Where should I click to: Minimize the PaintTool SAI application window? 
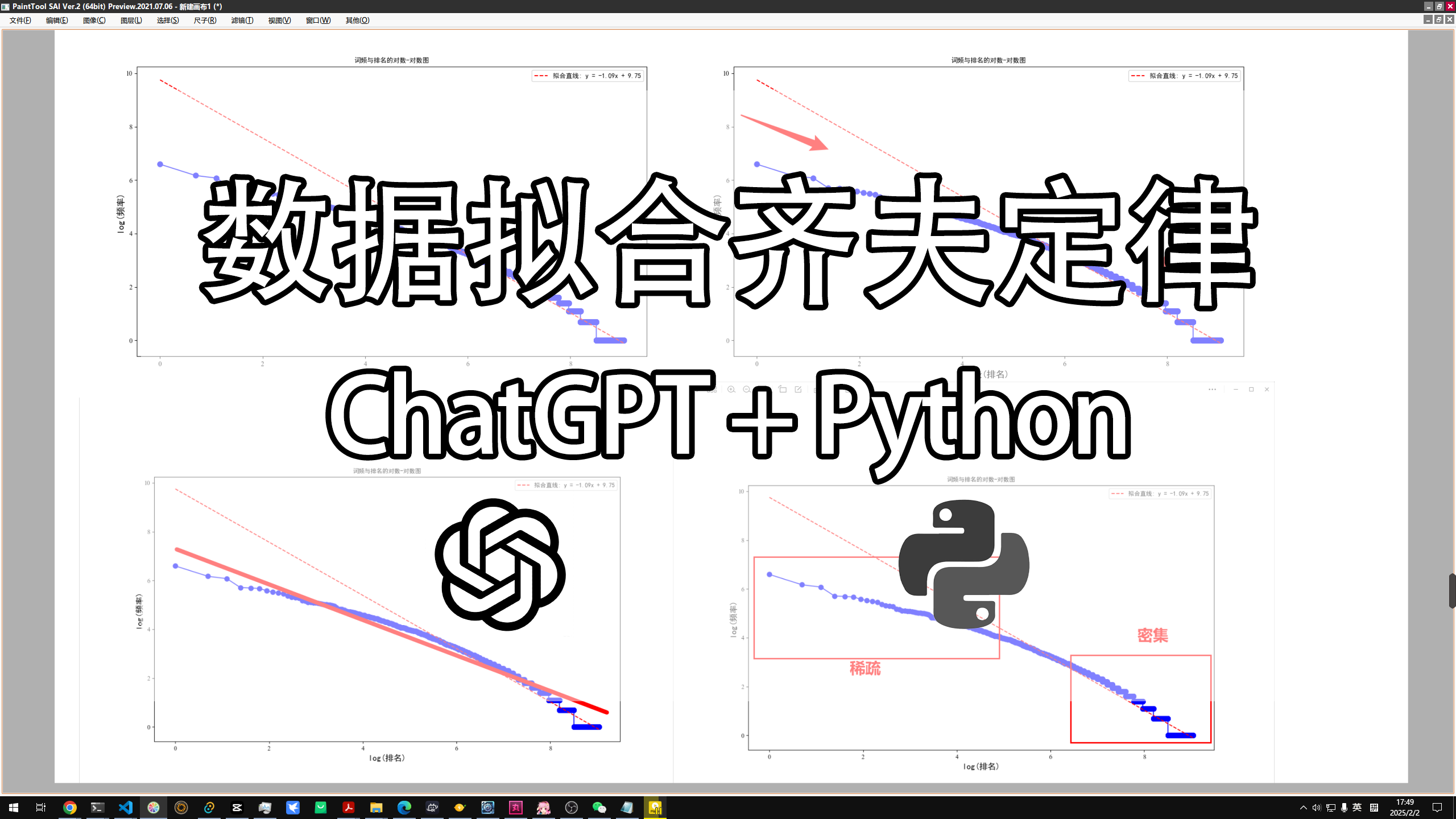(x=1428, y=6)
